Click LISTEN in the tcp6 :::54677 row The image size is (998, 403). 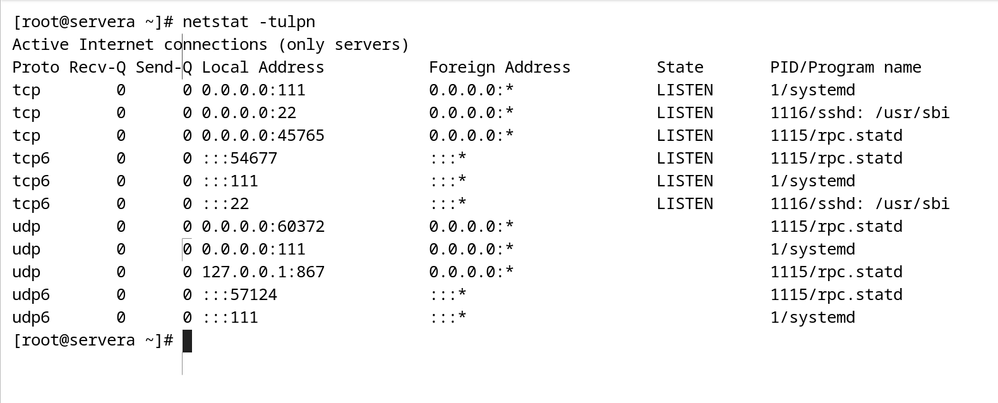(685, 158)
